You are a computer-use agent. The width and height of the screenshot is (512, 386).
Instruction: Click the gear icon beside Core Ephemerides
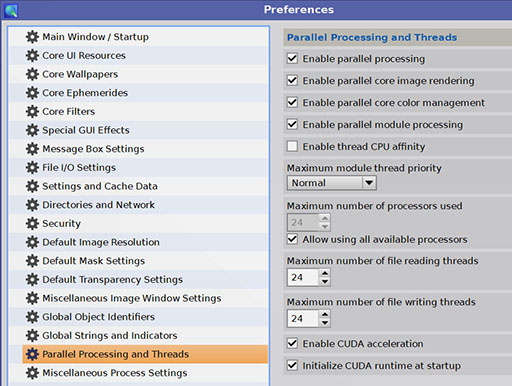coord(32,93)
